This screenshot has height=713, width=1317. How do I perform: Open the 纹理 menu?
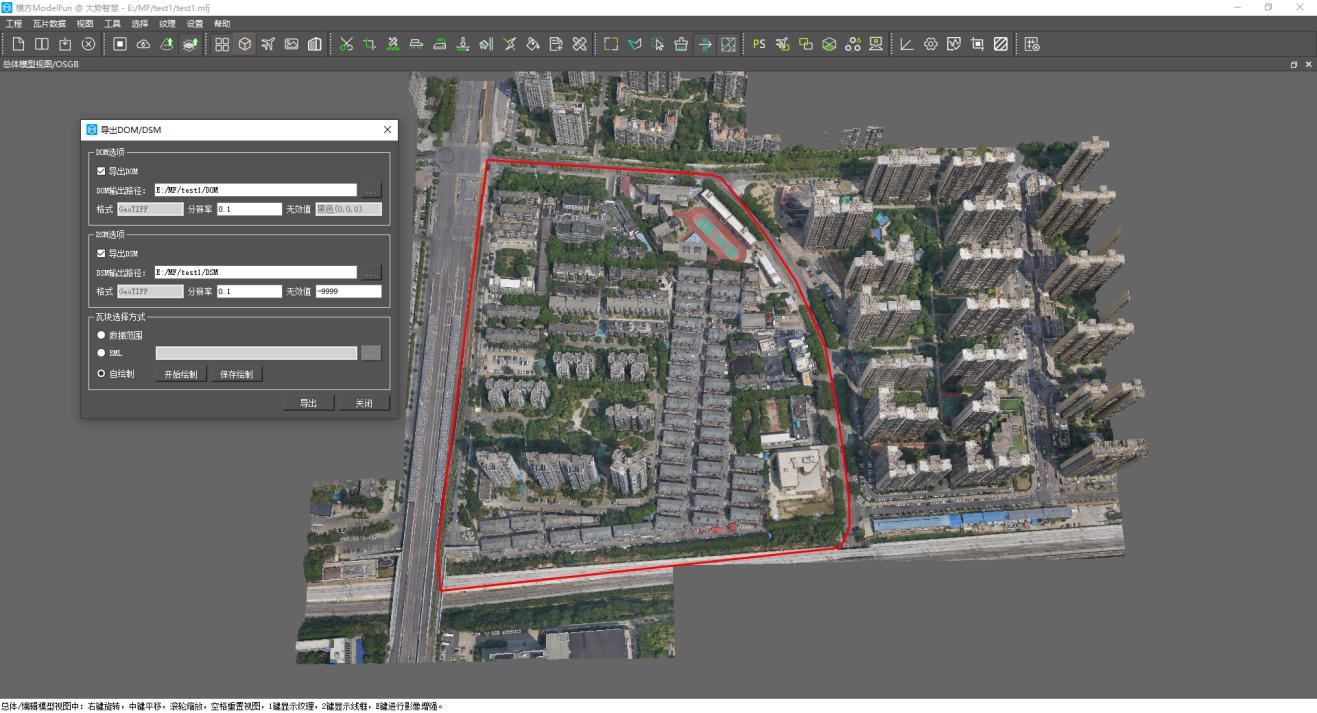(167, 23)
